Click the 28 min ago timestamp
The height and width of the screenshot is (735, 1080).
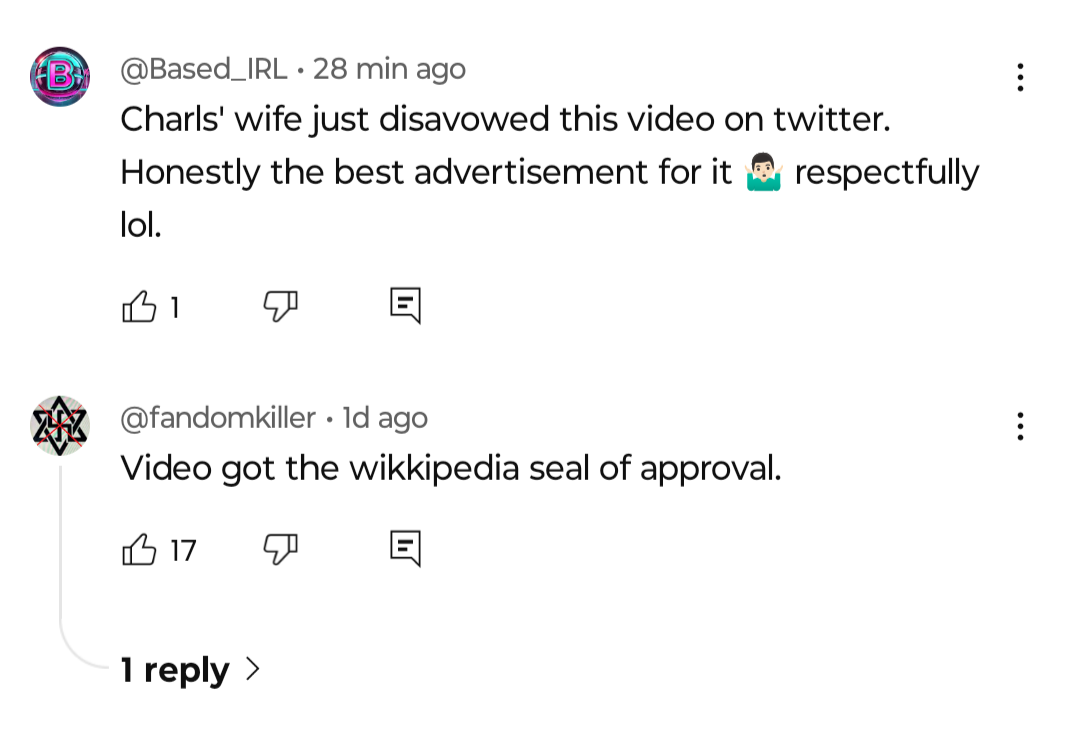(389, 69)
